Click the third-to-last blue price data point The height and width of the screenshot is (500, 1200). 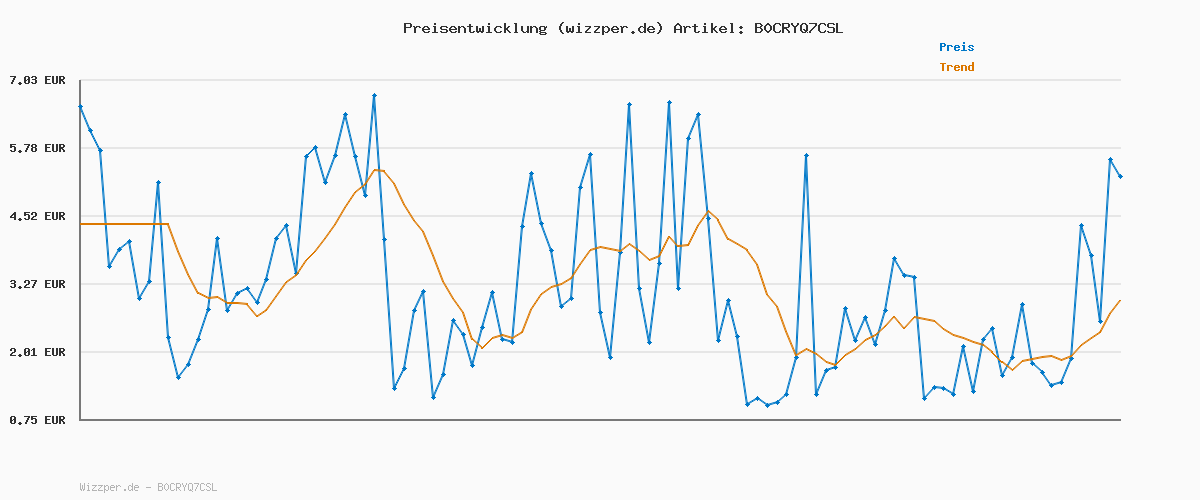(x=1100, y=322)
